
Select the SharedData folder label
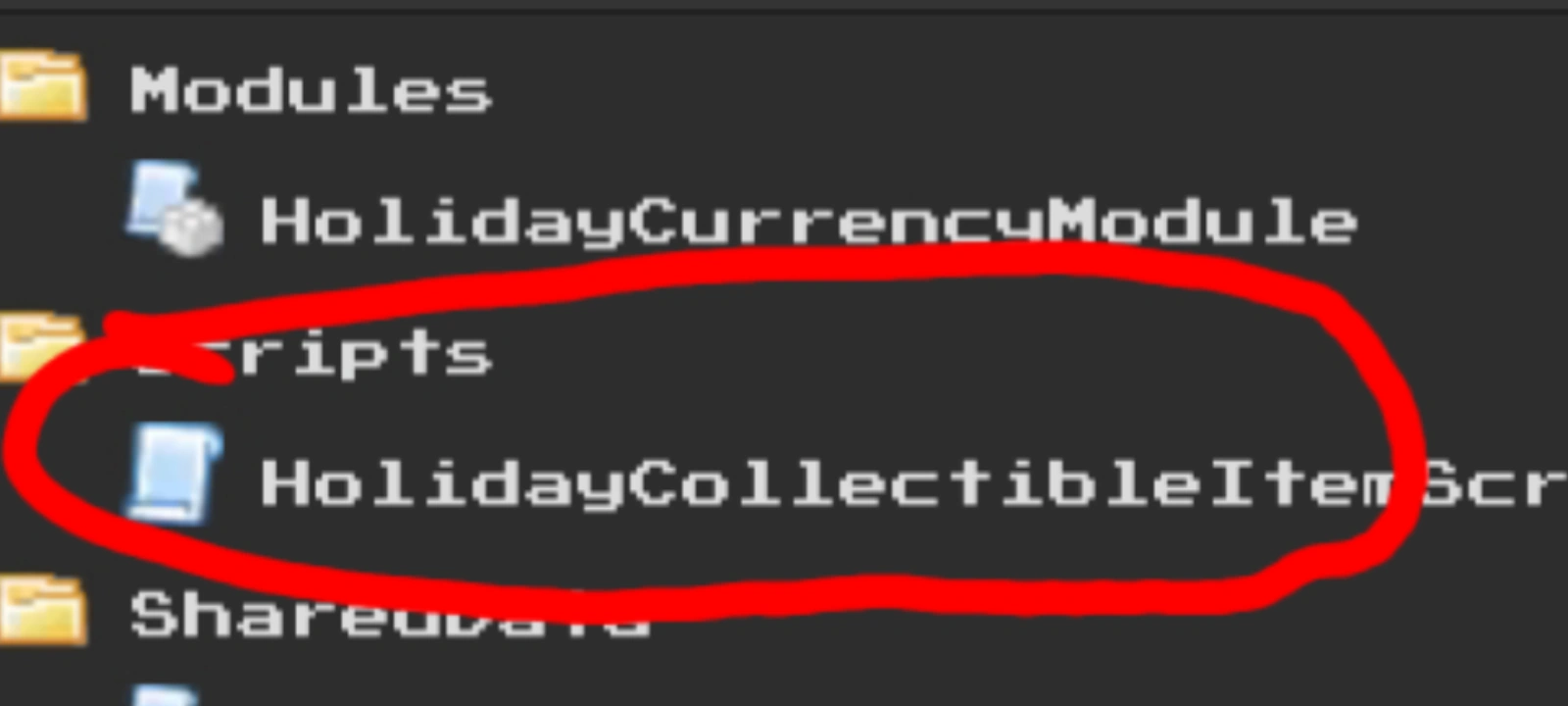[390, 615]
